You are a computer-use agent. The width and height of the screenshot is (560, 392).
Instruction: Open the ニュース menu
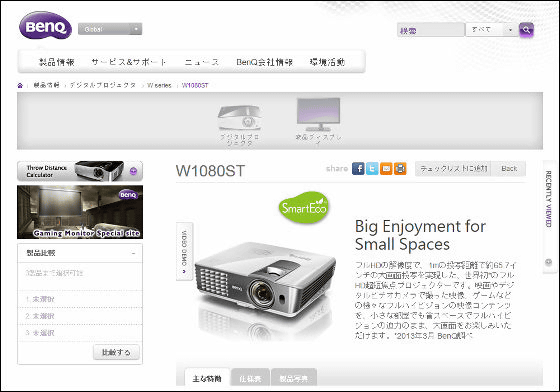pos(202,62)
